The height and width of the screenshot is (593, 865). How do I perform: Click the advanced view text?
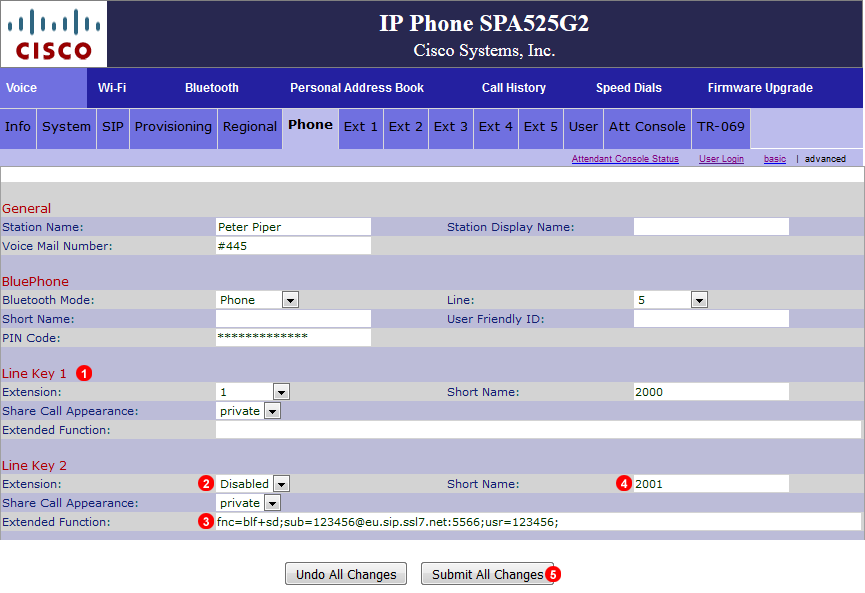click(825, 159)
